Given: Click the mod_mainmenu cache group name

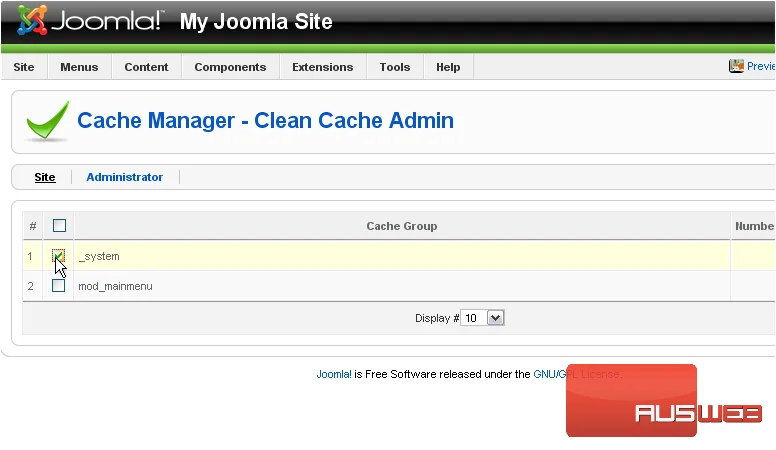Looking at the screenshot, I should click(115, 286).
